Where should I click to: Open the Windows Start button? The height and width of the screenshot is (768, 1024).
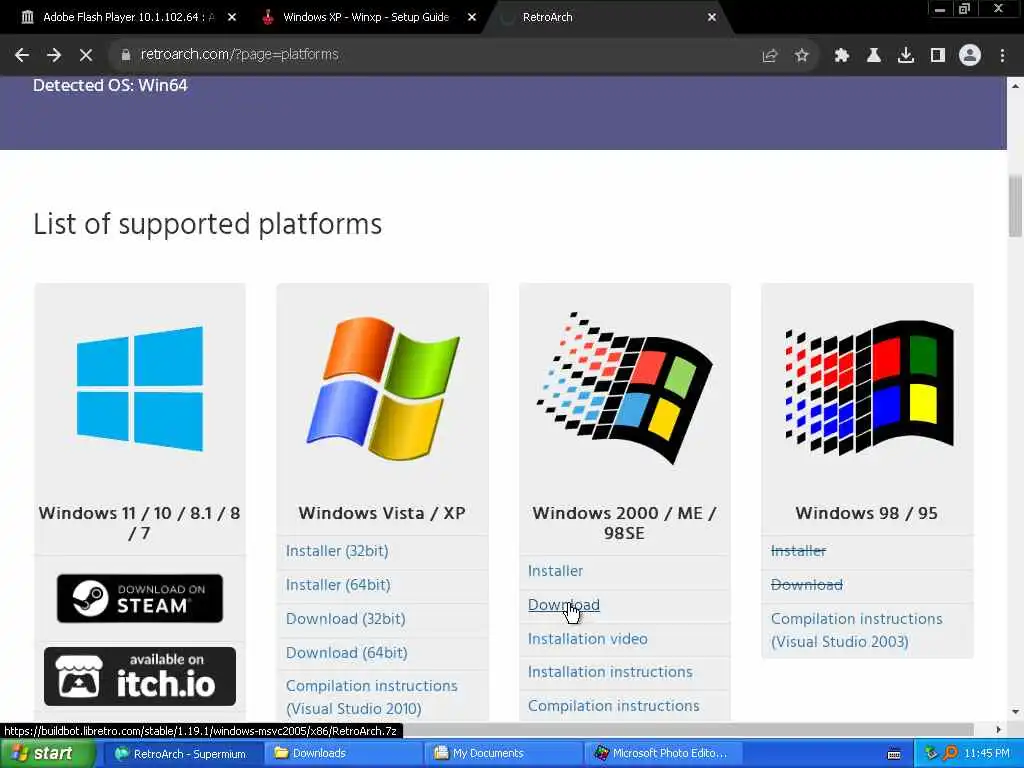point(46,754)
